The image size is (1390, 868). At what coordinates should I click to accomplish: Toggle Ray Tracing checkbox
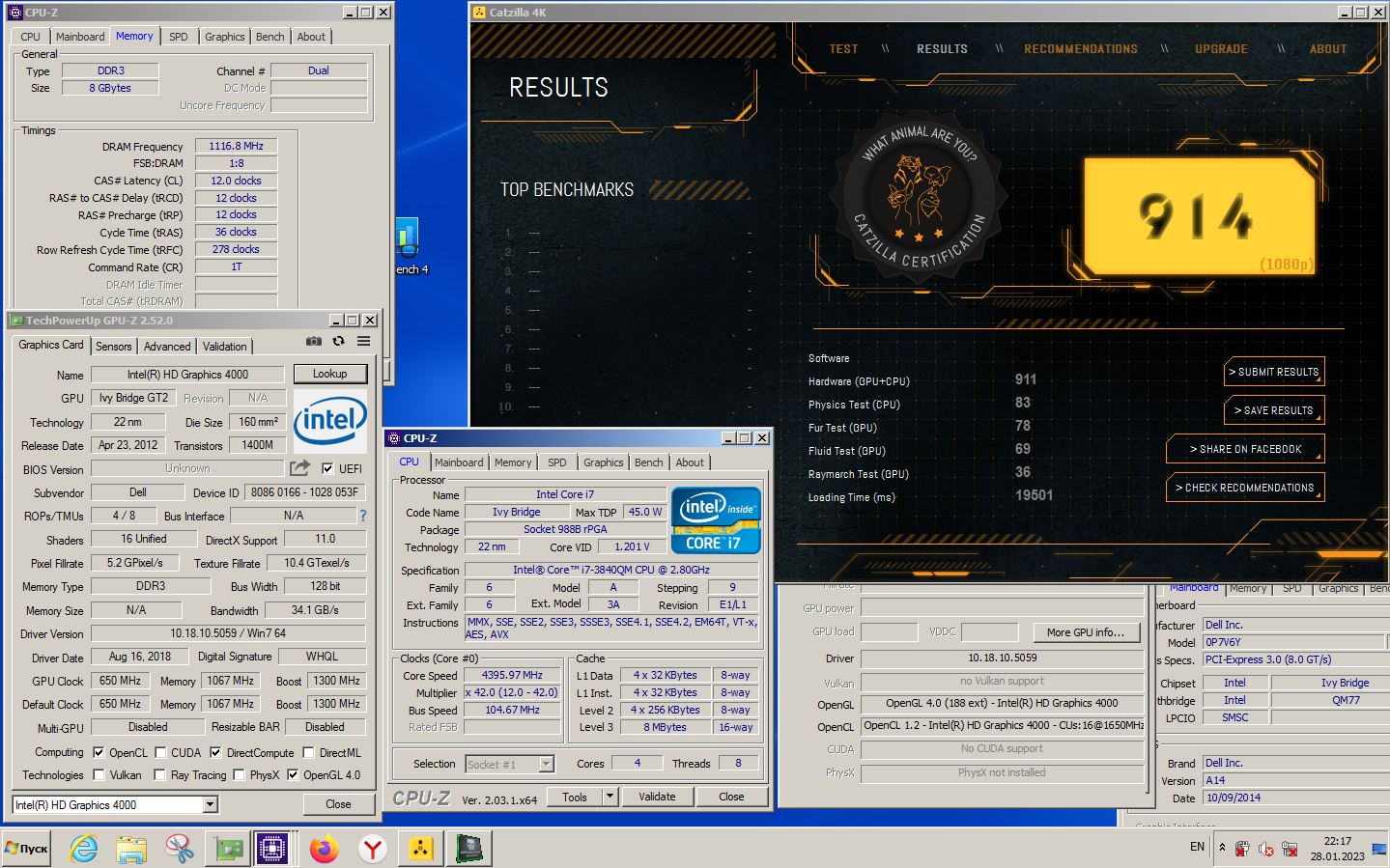[159, 774]
